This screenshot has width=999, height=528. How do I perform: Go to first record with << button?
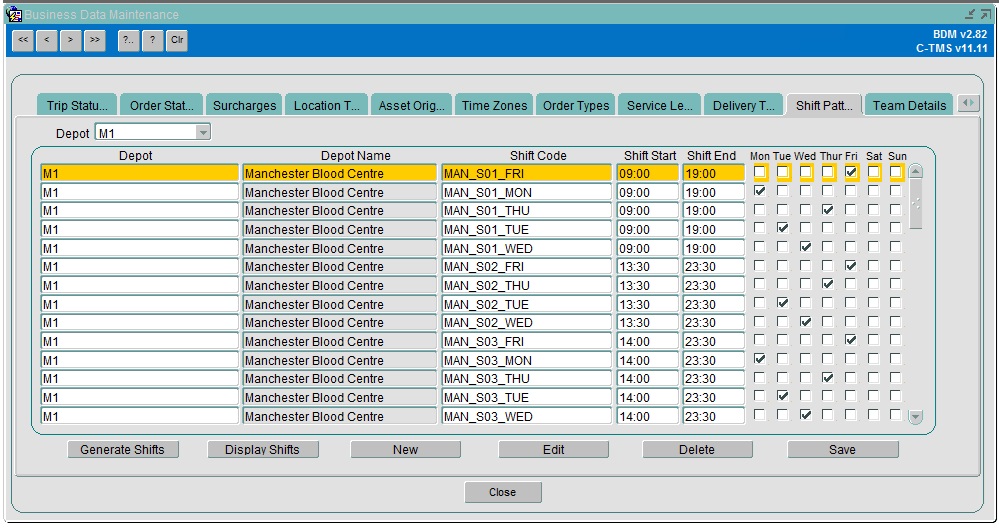pos(23,40)
